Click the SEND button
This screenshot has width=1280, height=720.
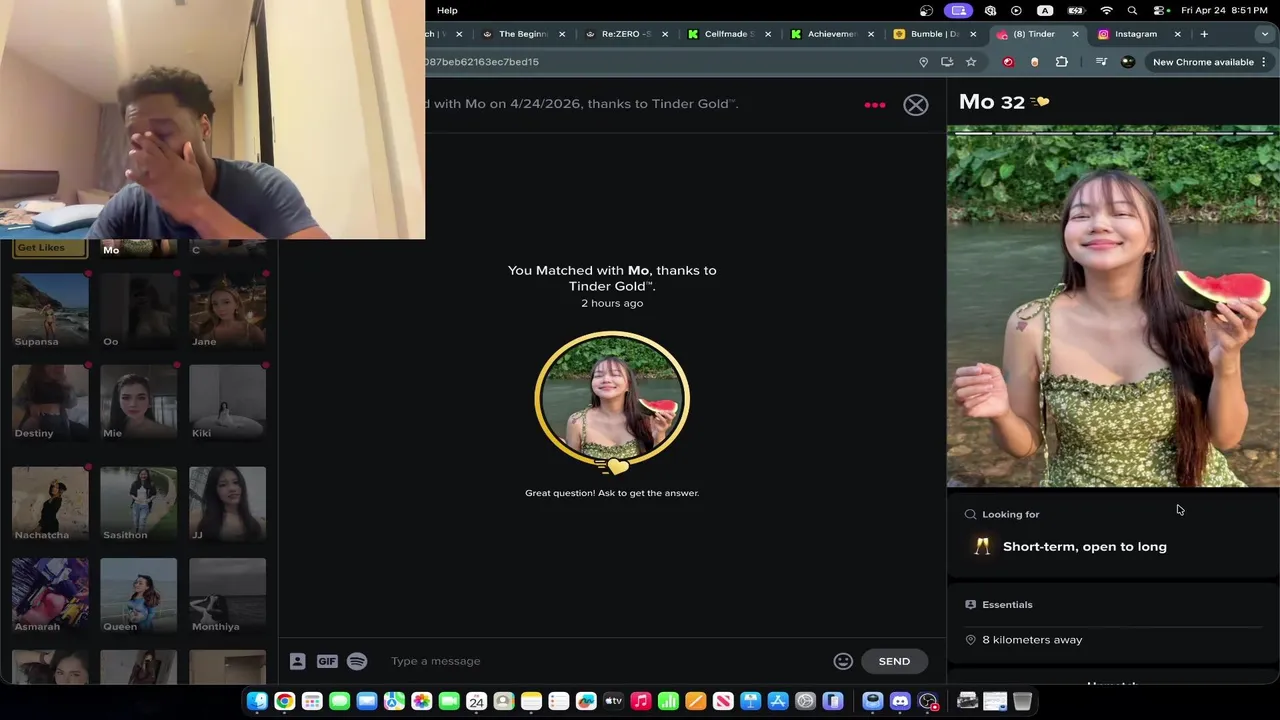pyautogui.click(x=894, y=661)
